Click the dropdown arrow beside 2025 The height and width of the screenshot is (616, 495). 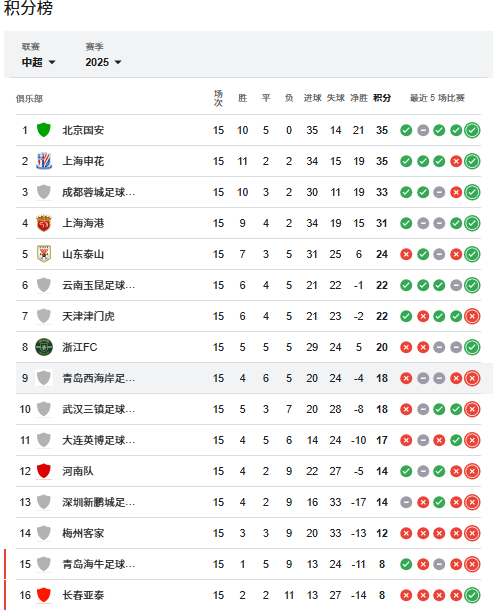(x=118, y=62)
